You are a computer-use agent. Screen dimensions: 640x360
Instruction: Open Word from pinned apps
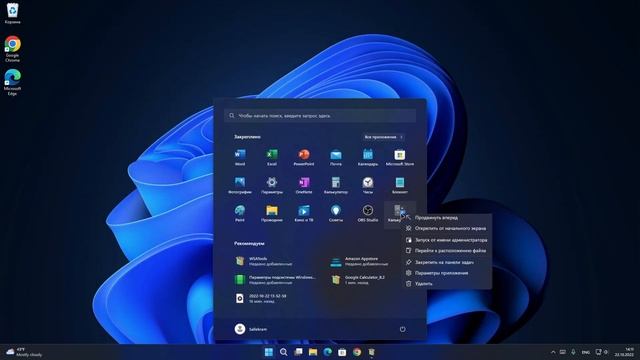pyautogui.click(x=240, y=157)
